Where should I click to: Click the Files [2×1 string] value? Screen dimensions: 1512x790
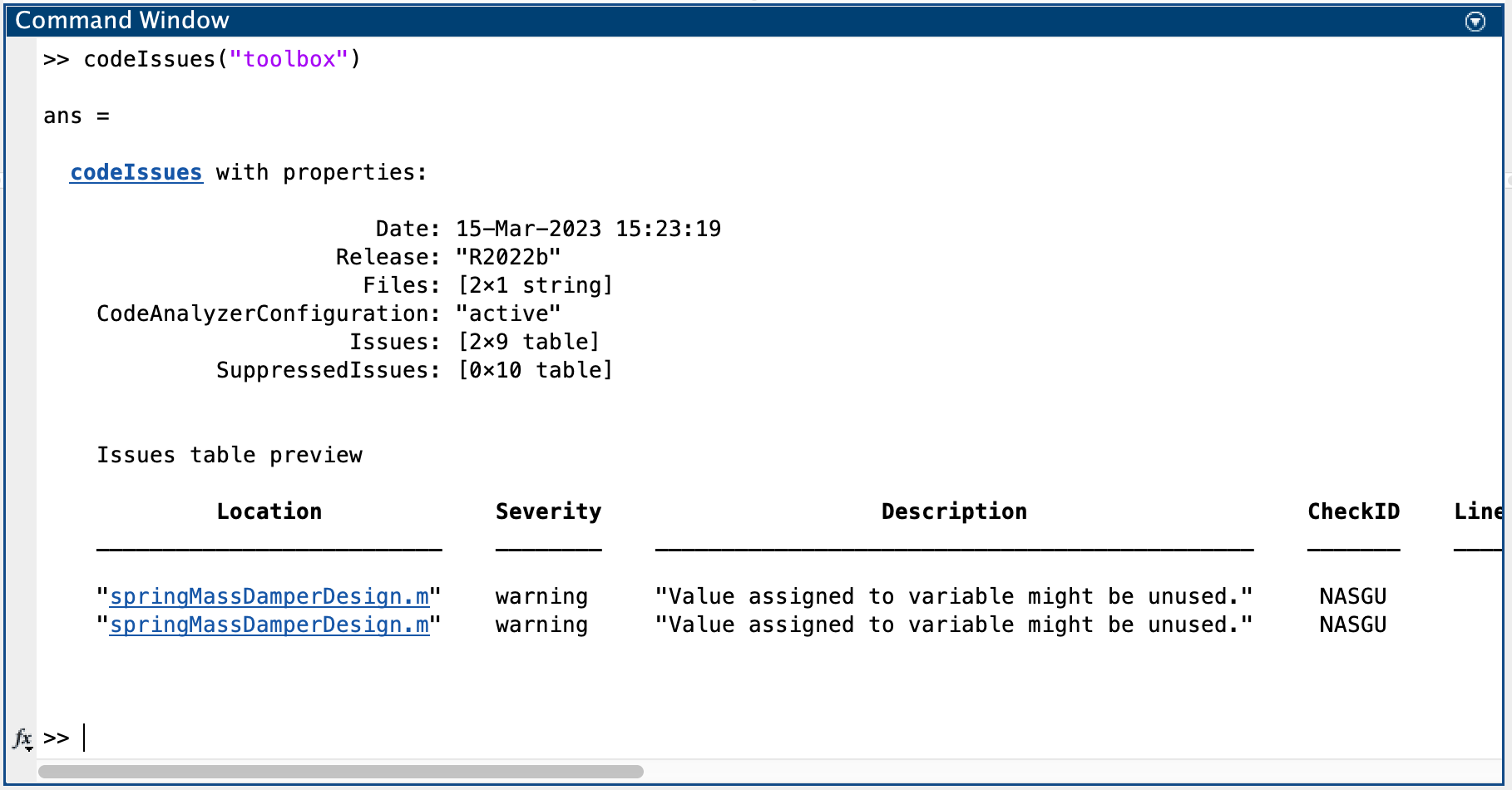[535, 285]
